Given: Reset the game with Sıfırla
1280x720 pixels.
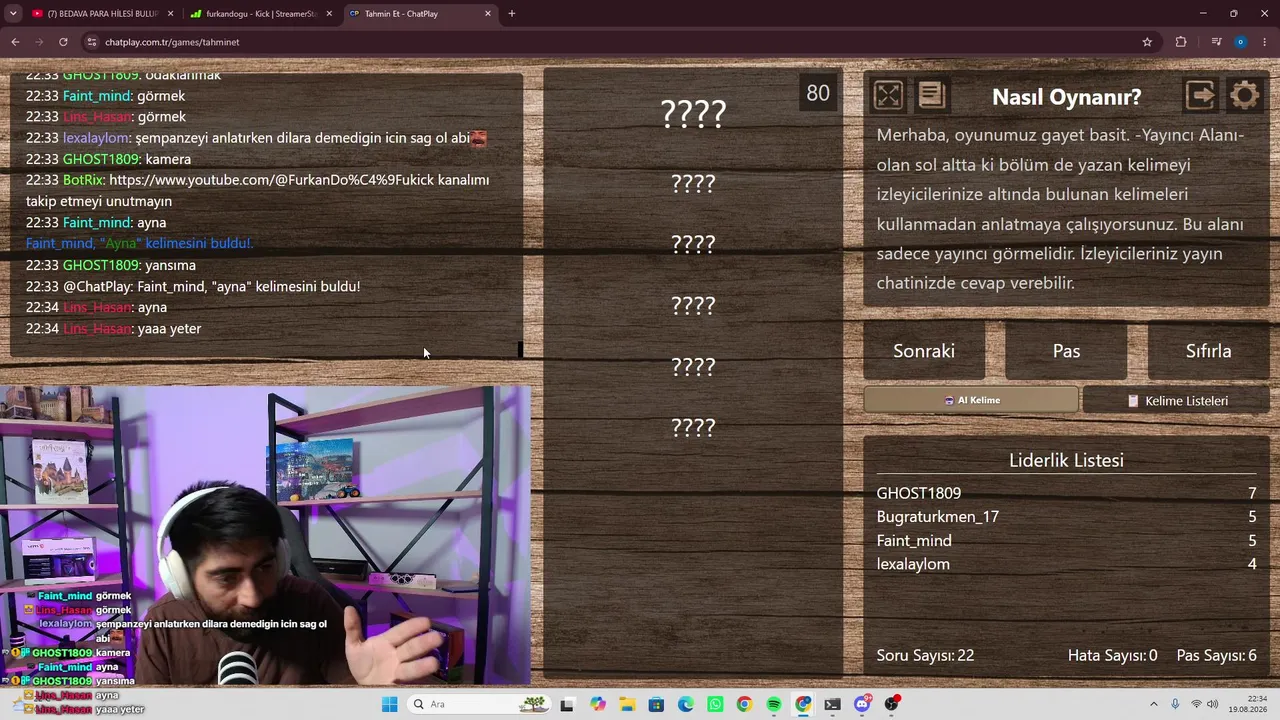Looking at the screenshot, I should coord(1208,351).
